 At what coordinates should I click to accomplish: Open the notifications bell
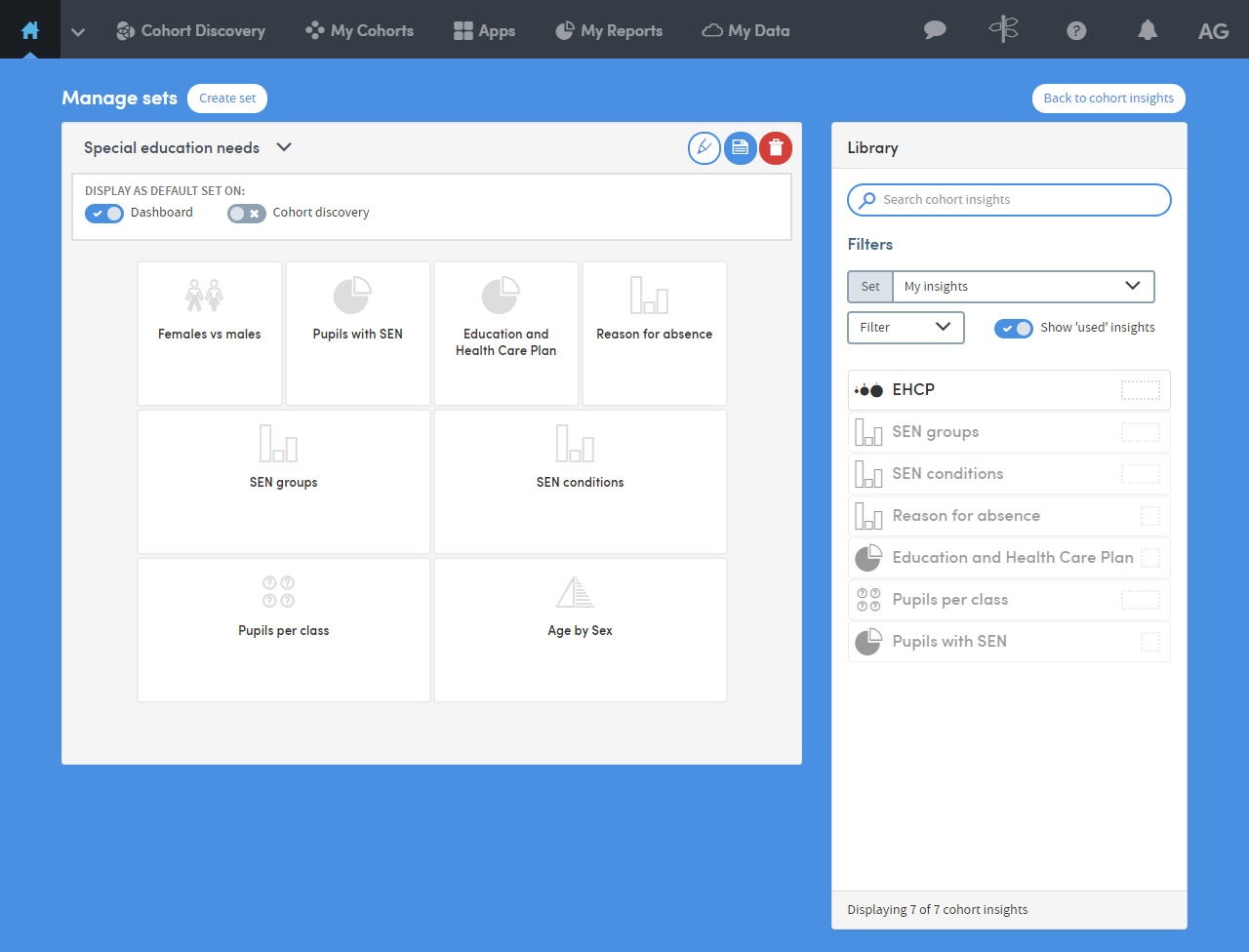1148,30
